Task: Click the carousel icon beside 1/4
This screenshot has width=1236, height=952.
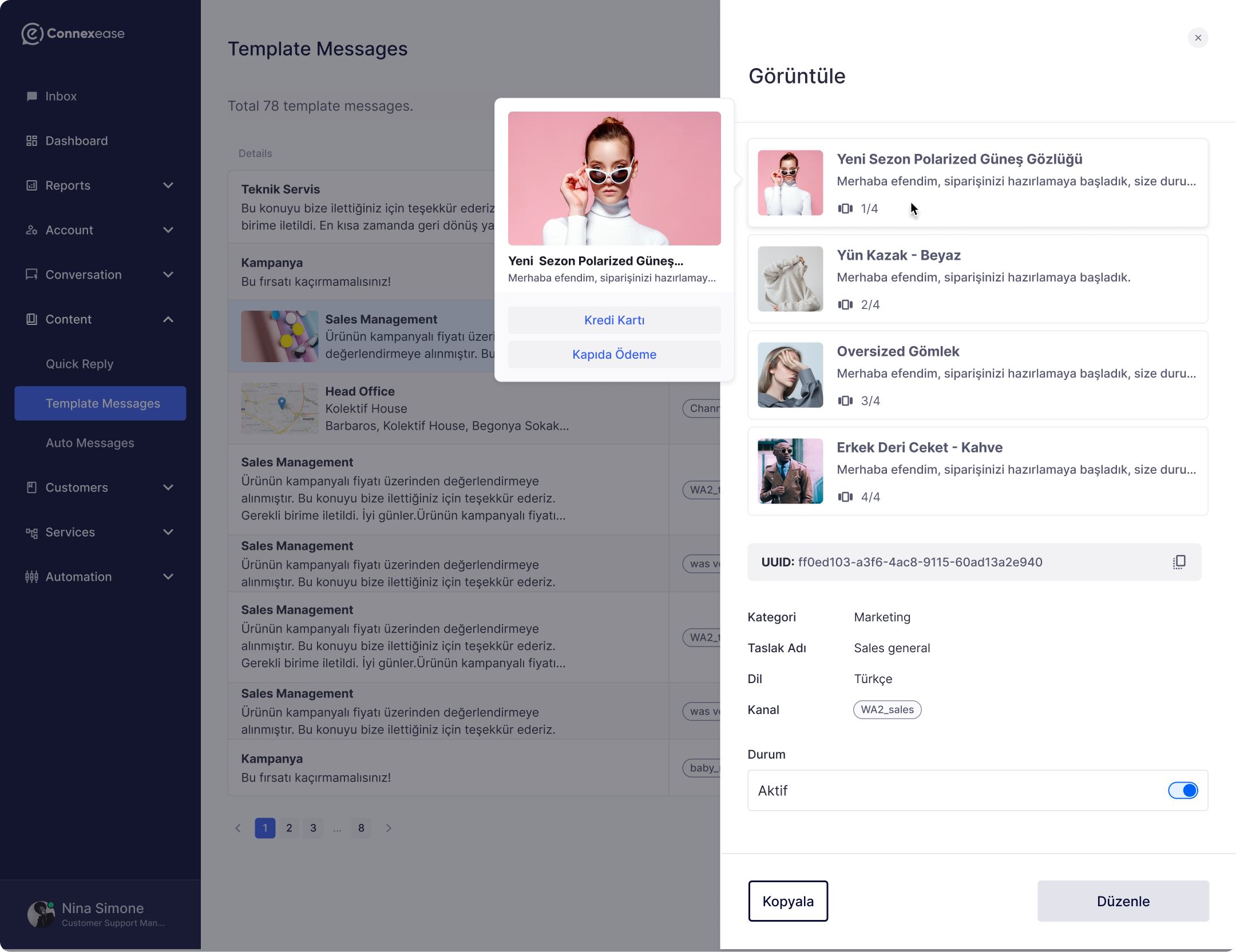Action: (x=845, y=209)
